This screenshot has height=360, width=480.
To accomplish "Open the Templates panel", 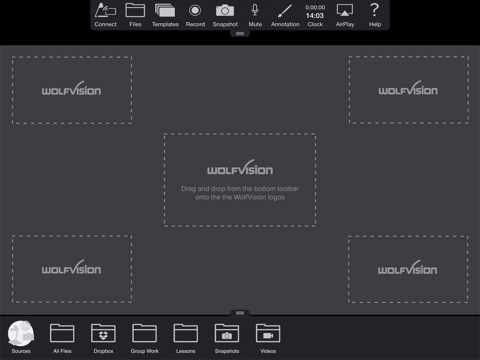I will pyautogui.click(x=165, y=15).
